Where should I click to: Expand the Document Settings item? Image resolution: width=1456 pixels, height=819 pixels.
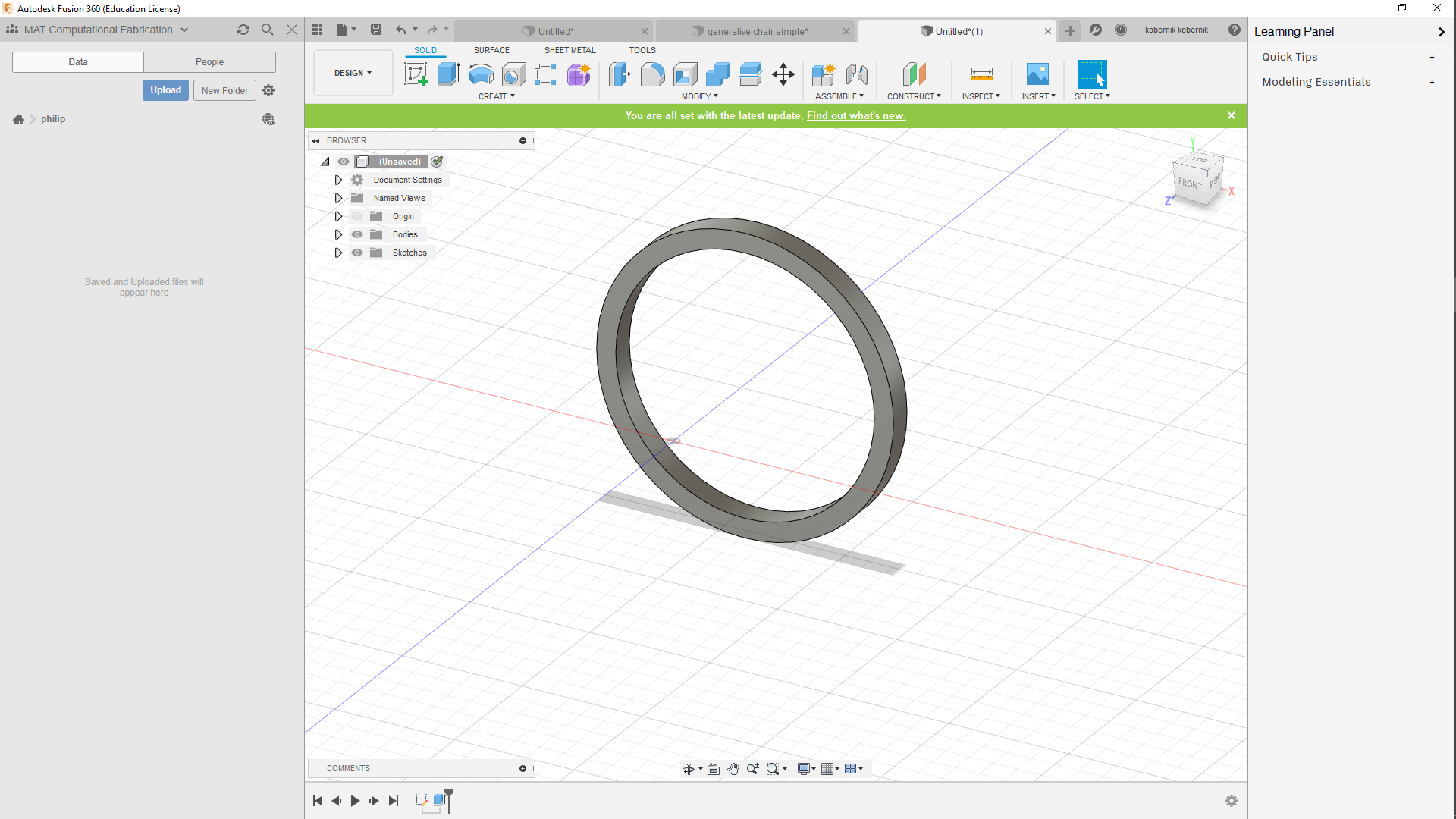[x=338, y=180]
